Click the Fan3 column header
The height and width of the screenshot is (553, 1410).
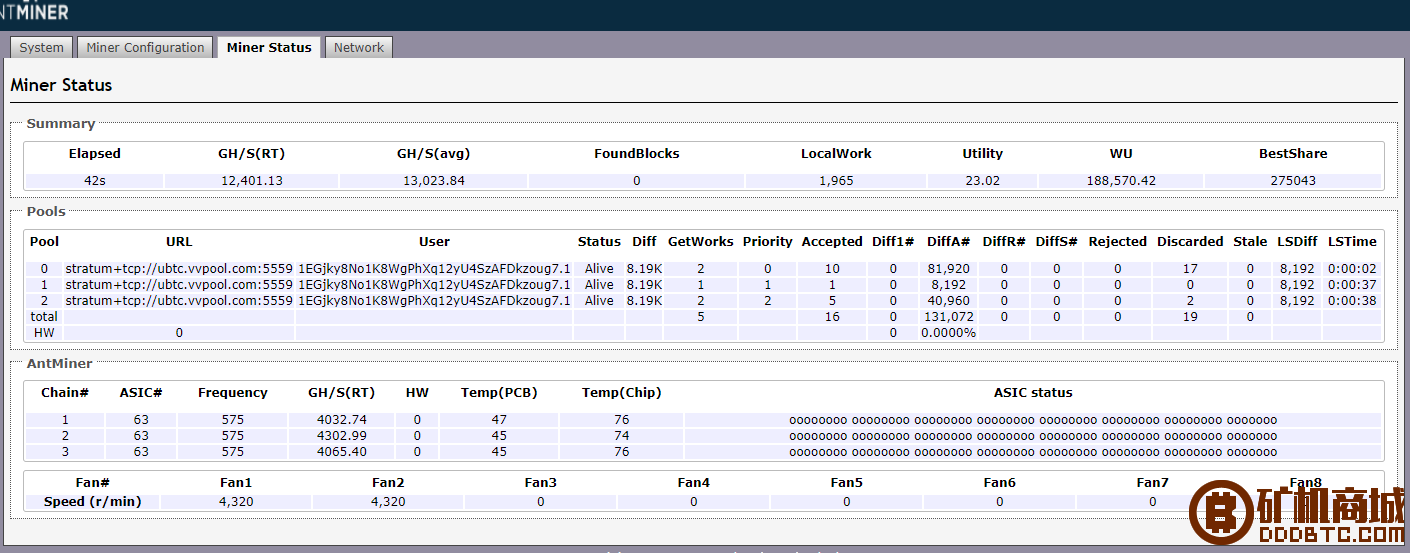click(x=541, y=483)
